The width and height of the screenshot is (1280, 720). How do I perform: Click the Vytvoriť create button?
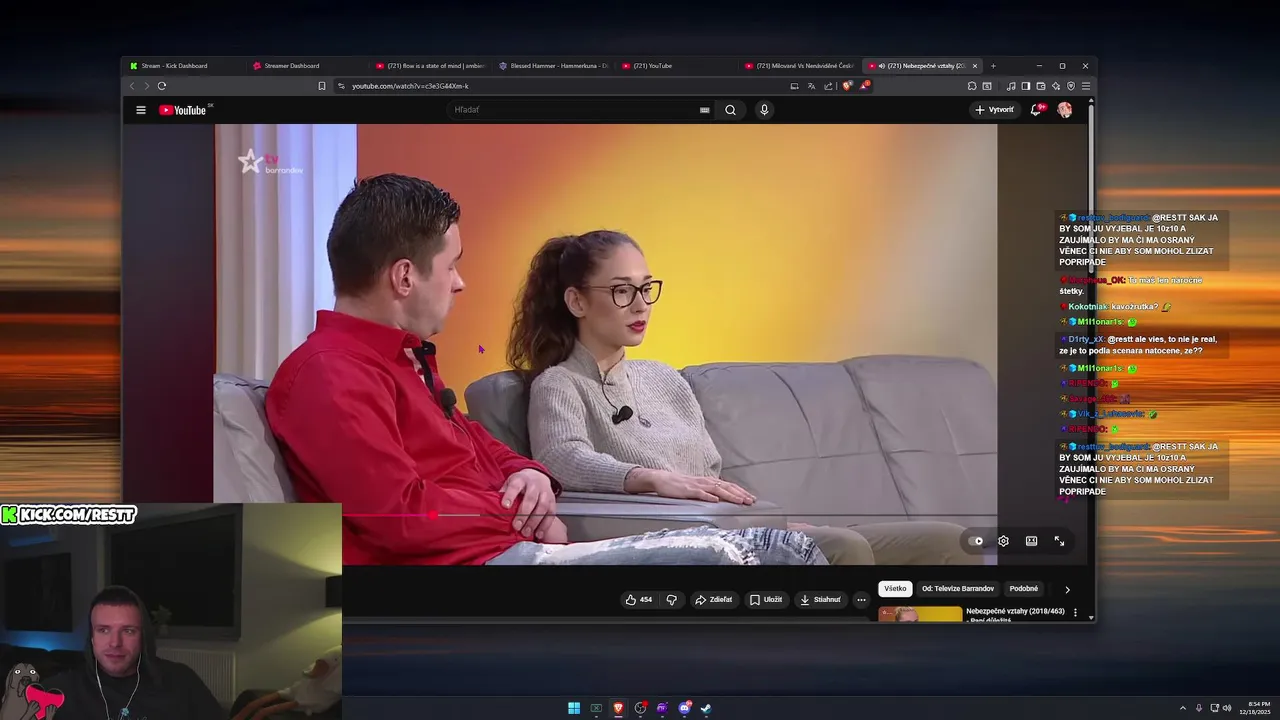tap(994, 110)
